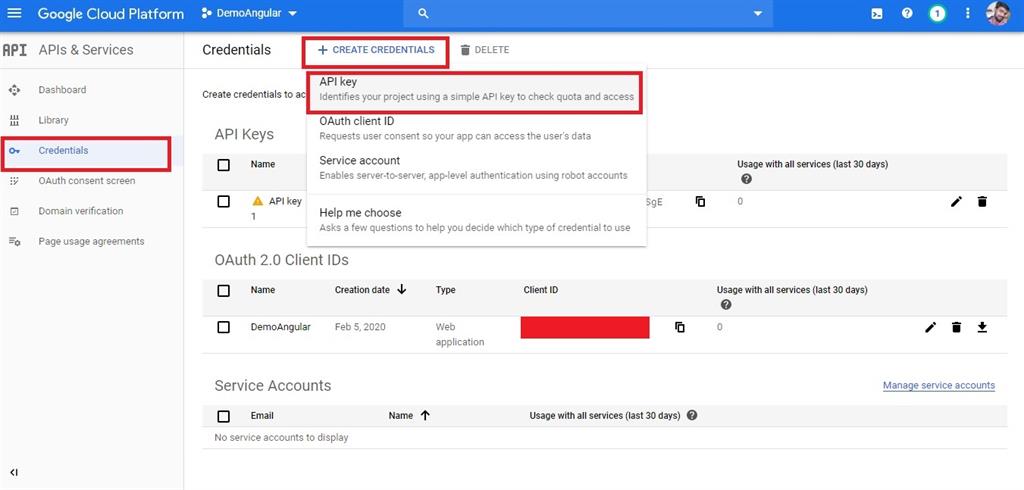Choose API key from the dropdown menu
Screen dimensions: 1024x490
[476, 90]
